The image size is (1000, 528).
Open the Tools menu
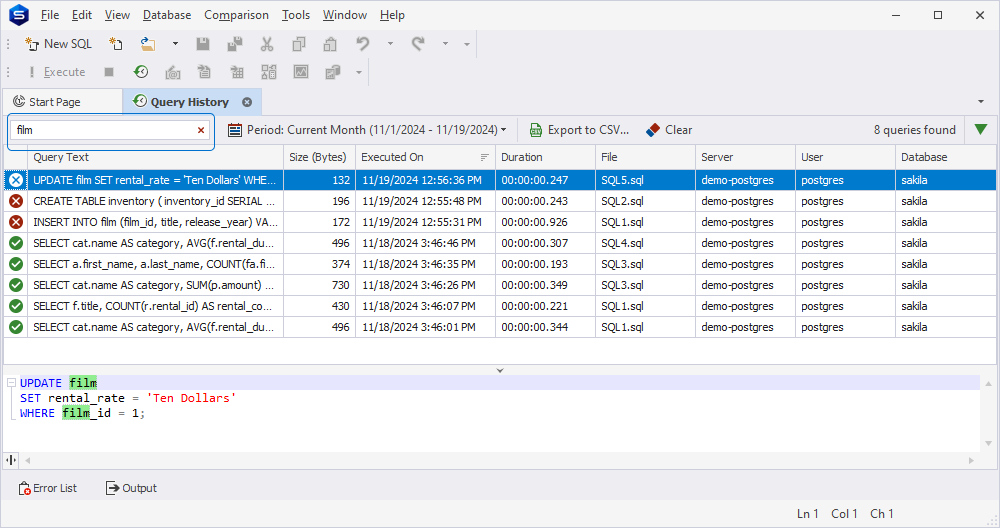coord(296,15)
